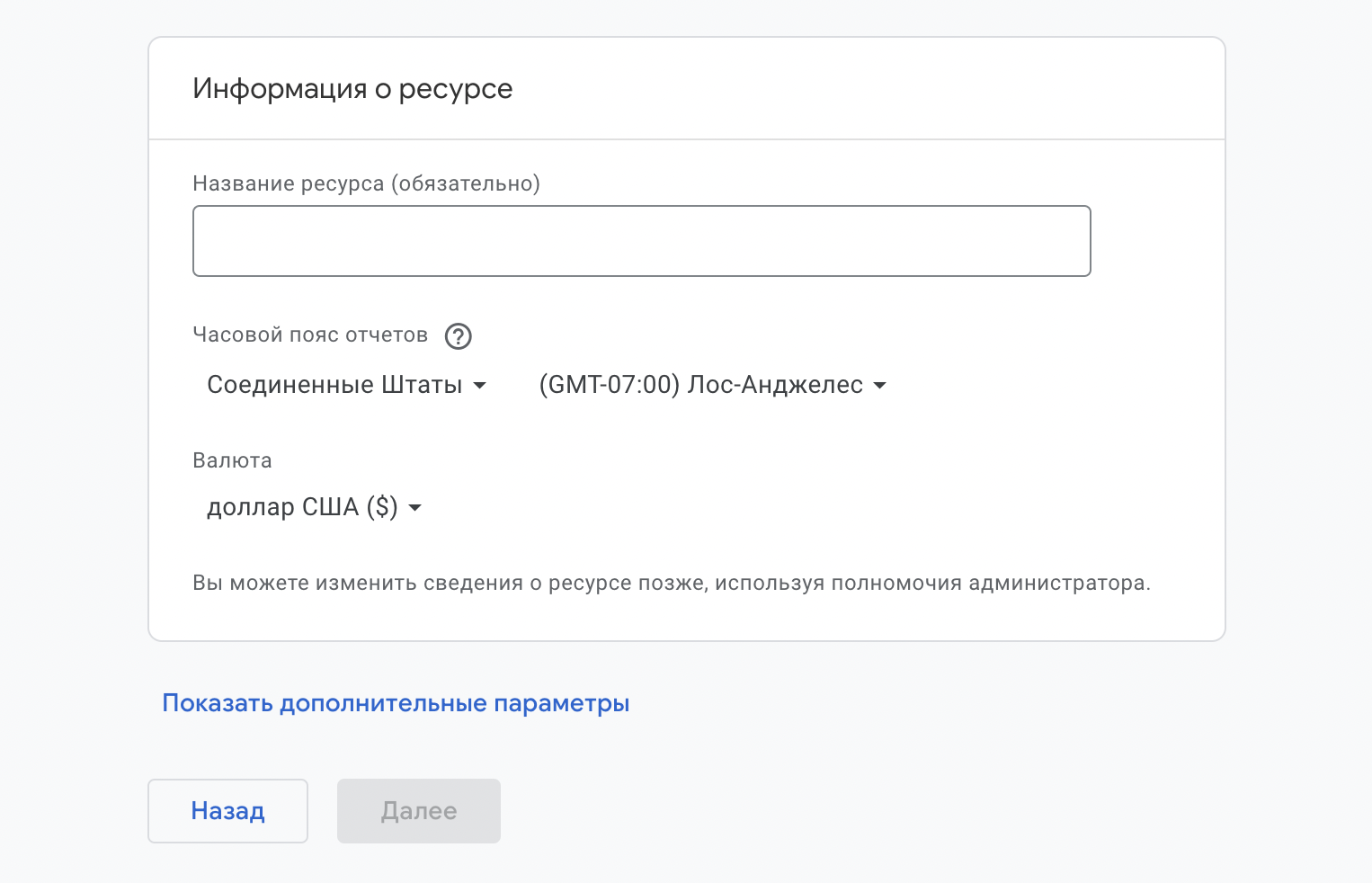Screen dimensions: 1372x883
Task: Click the word Лос-Анджелес in the timezone selector
Action: (775, 385)
